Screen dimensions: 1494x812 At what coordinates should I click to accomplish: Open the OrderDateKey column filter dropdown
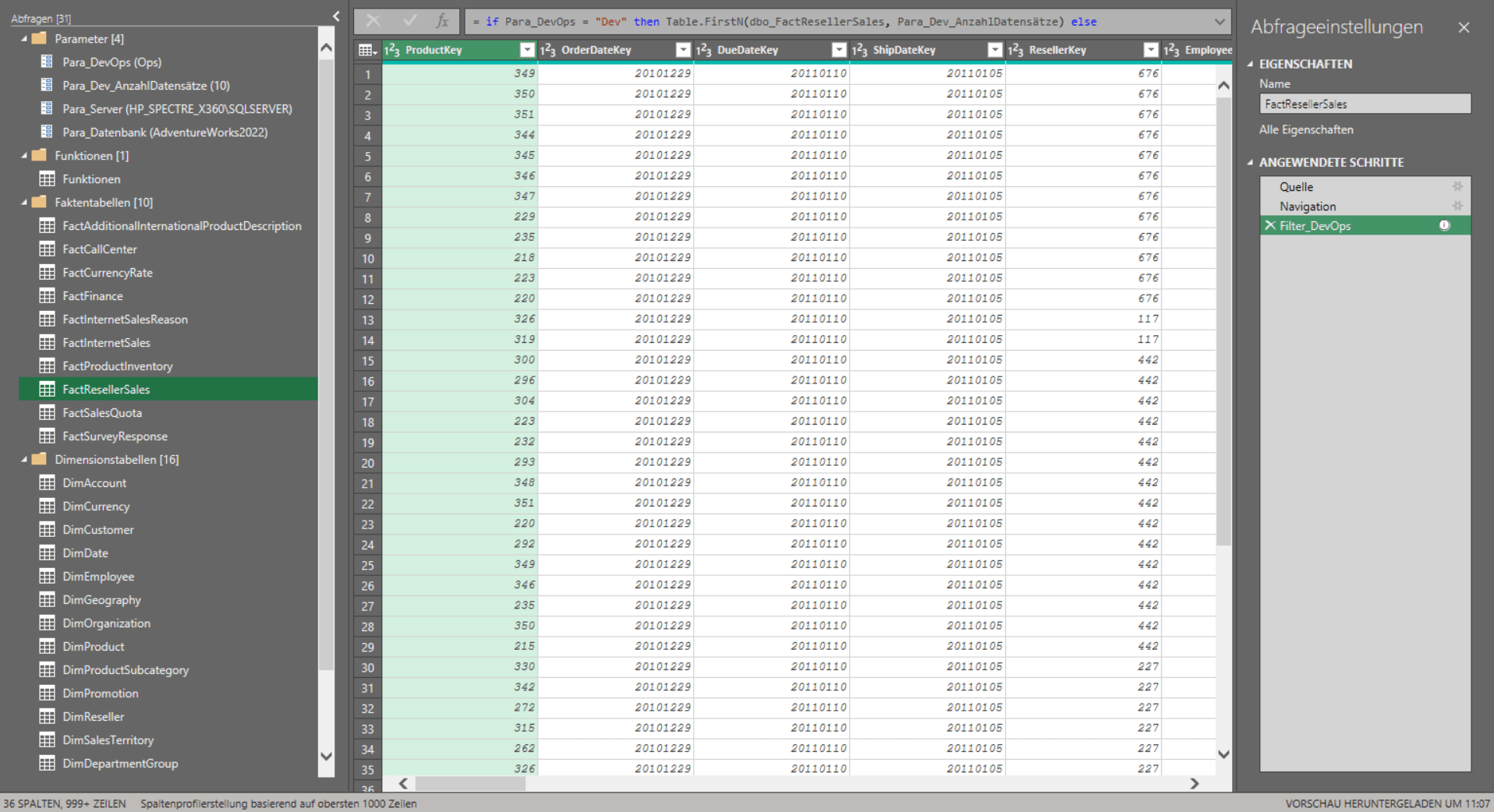[683, 49]
